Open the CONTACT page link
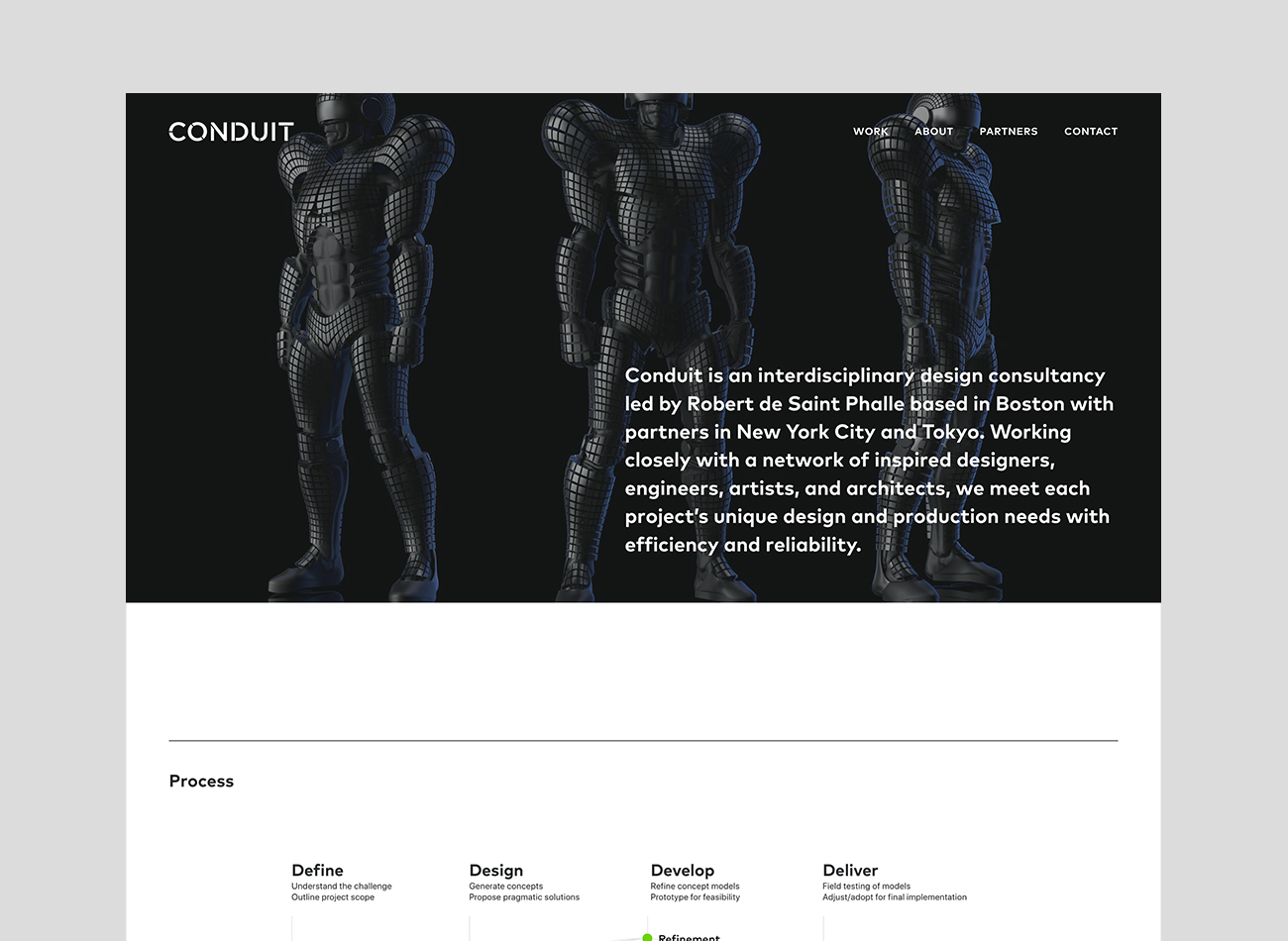The image size is (1288, 941). tap(1090, 132)
